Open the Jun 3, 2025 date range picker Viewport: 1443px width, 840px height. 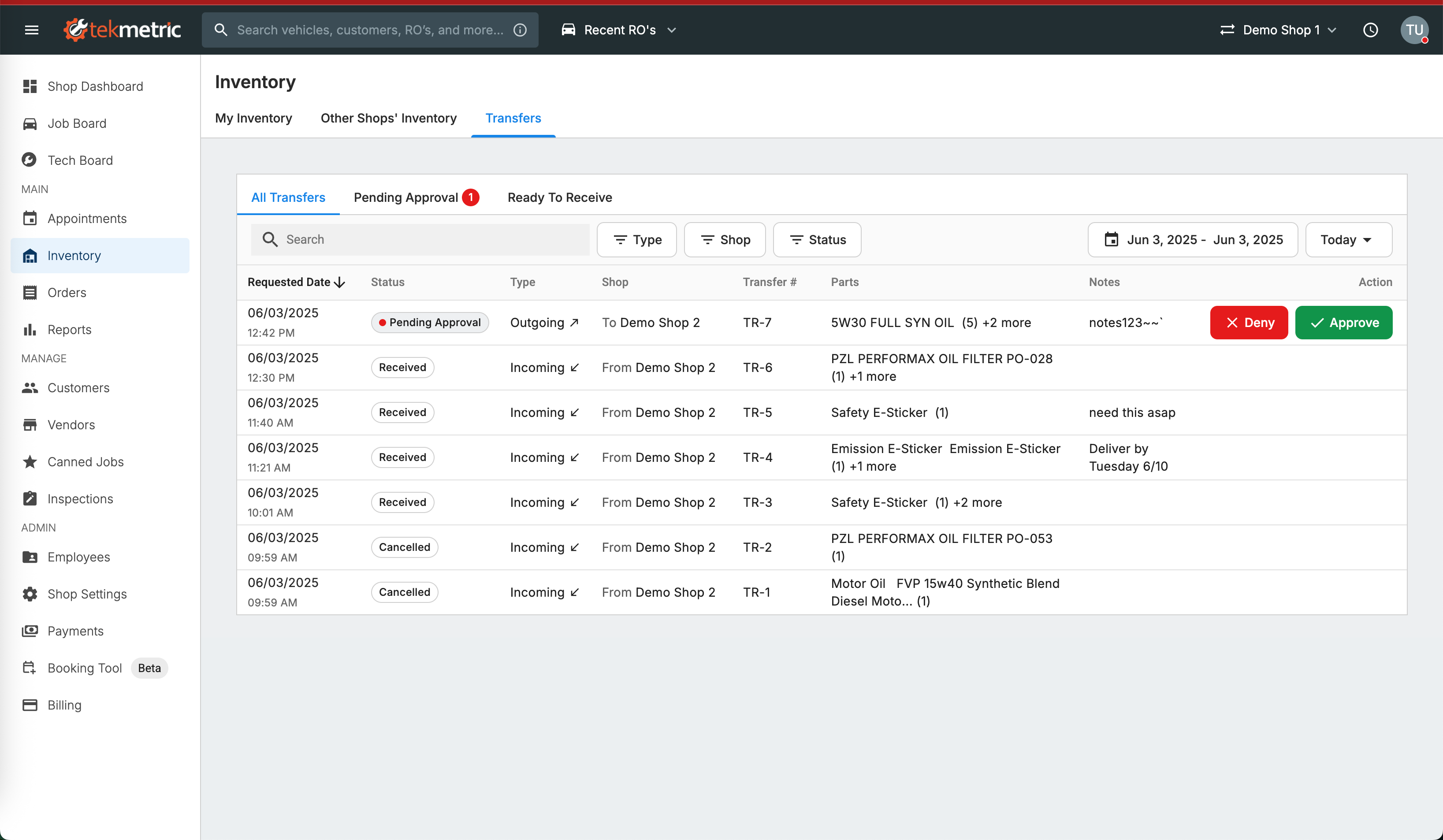pyautogui.click(x=1193, y=239)
